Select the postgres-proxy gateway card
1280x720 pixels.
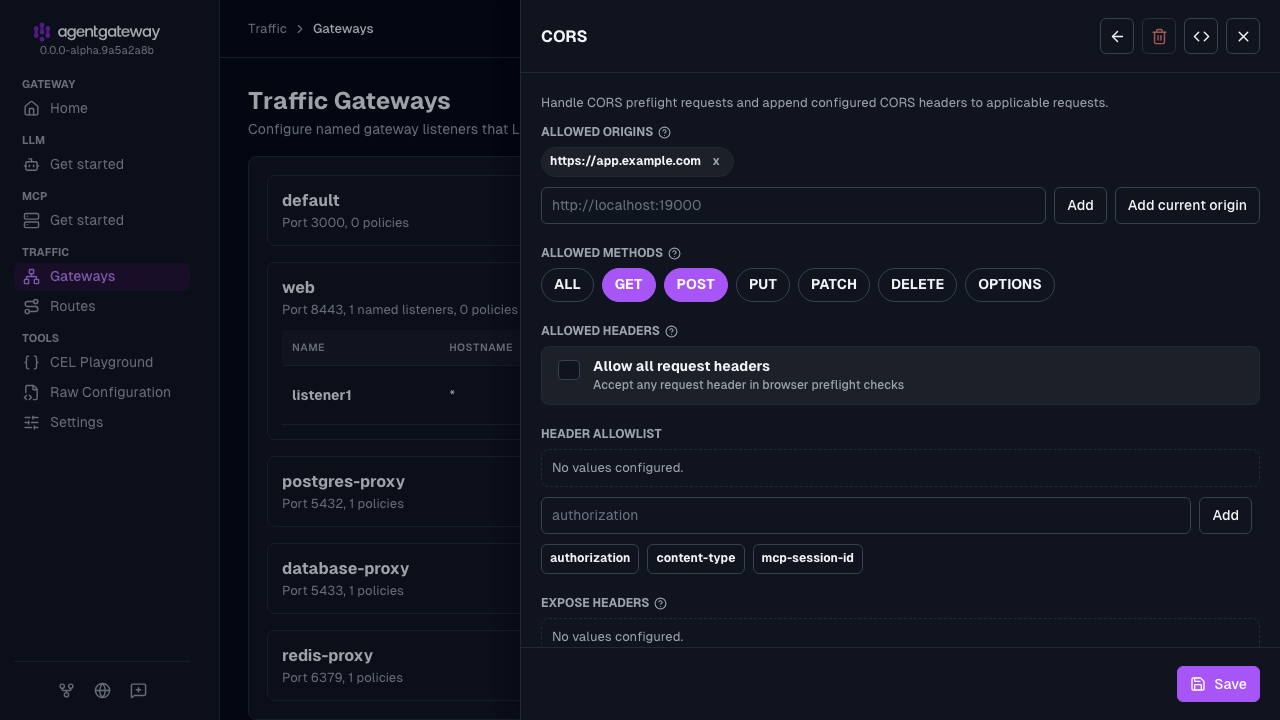(394, 491)
